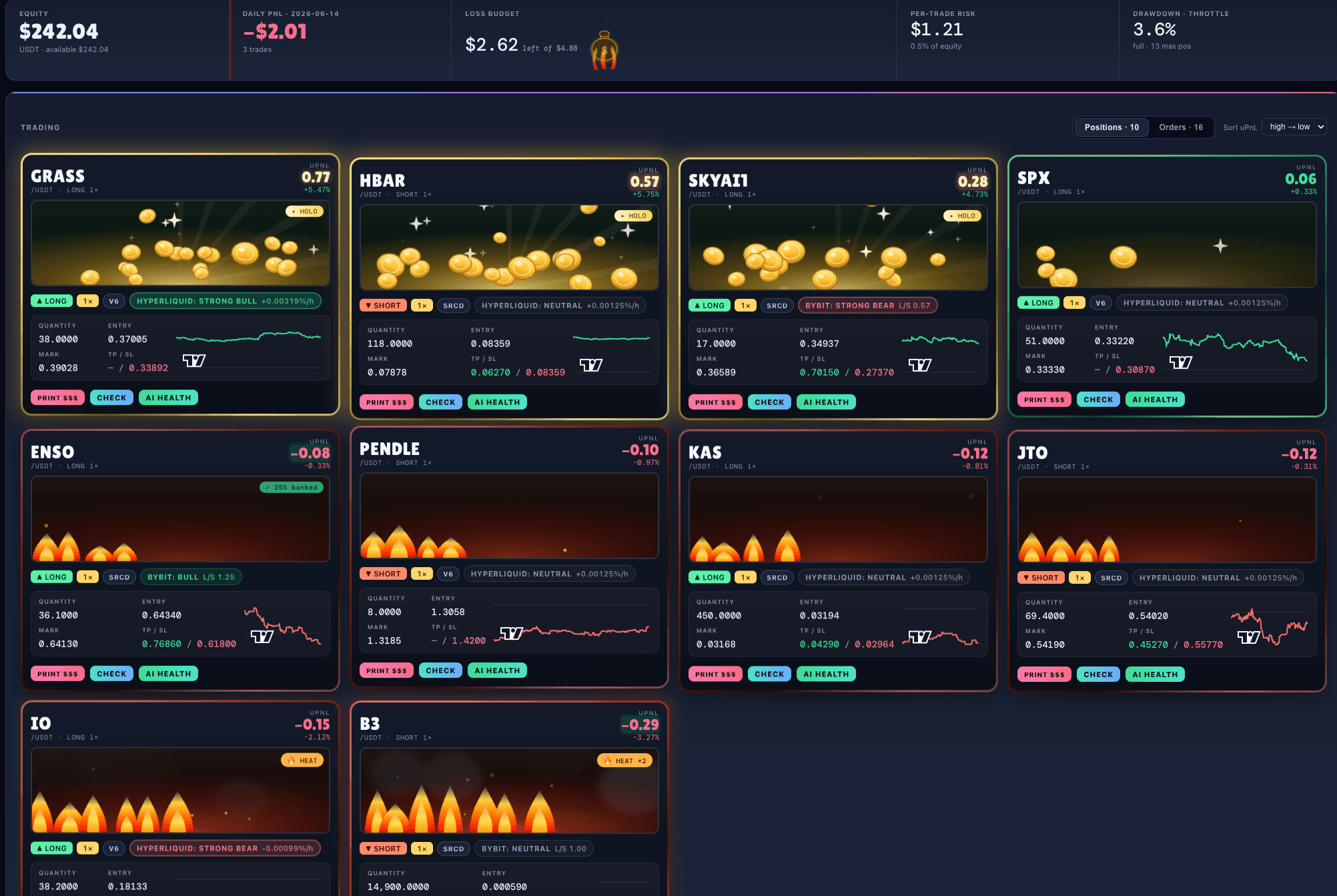Screen dimensions: 1337x896
Task: Click the HOLO badge on HBAR card
Action: pyautogui.click(x=633, y=216)
